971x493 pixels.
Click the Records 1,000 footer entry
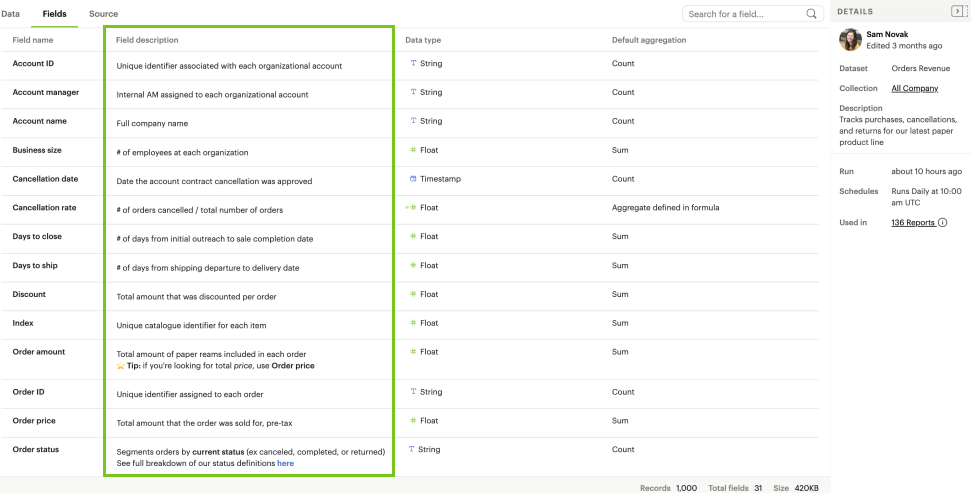668,488
